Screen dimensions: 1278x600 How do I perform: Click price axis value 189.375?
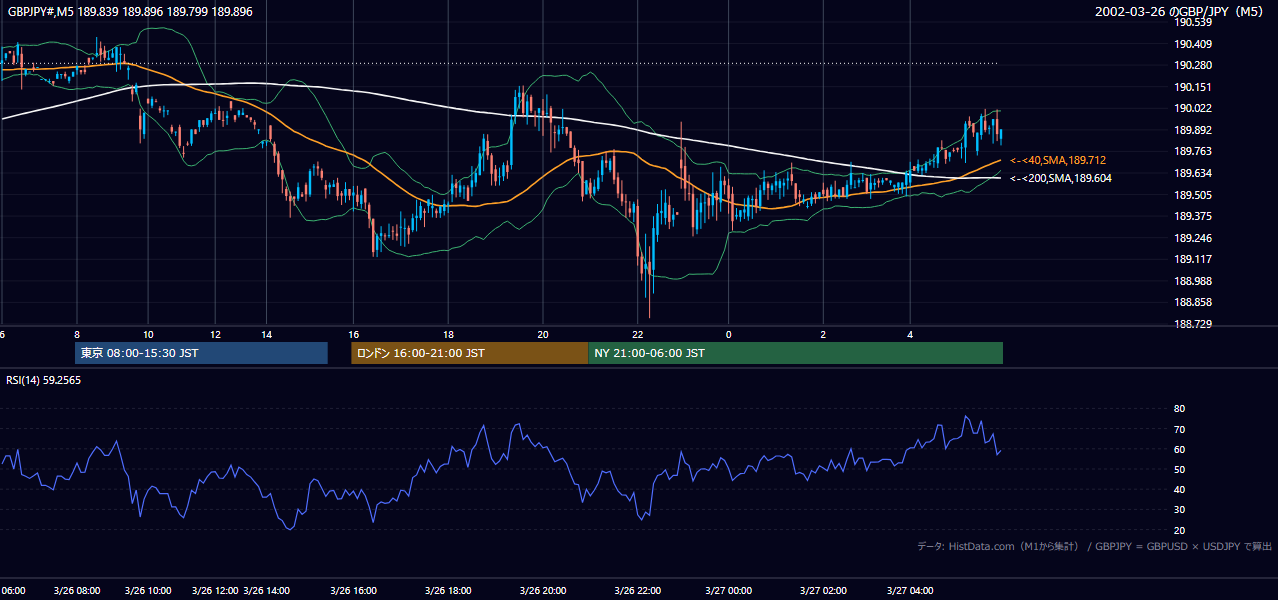tap(1194, 216)
